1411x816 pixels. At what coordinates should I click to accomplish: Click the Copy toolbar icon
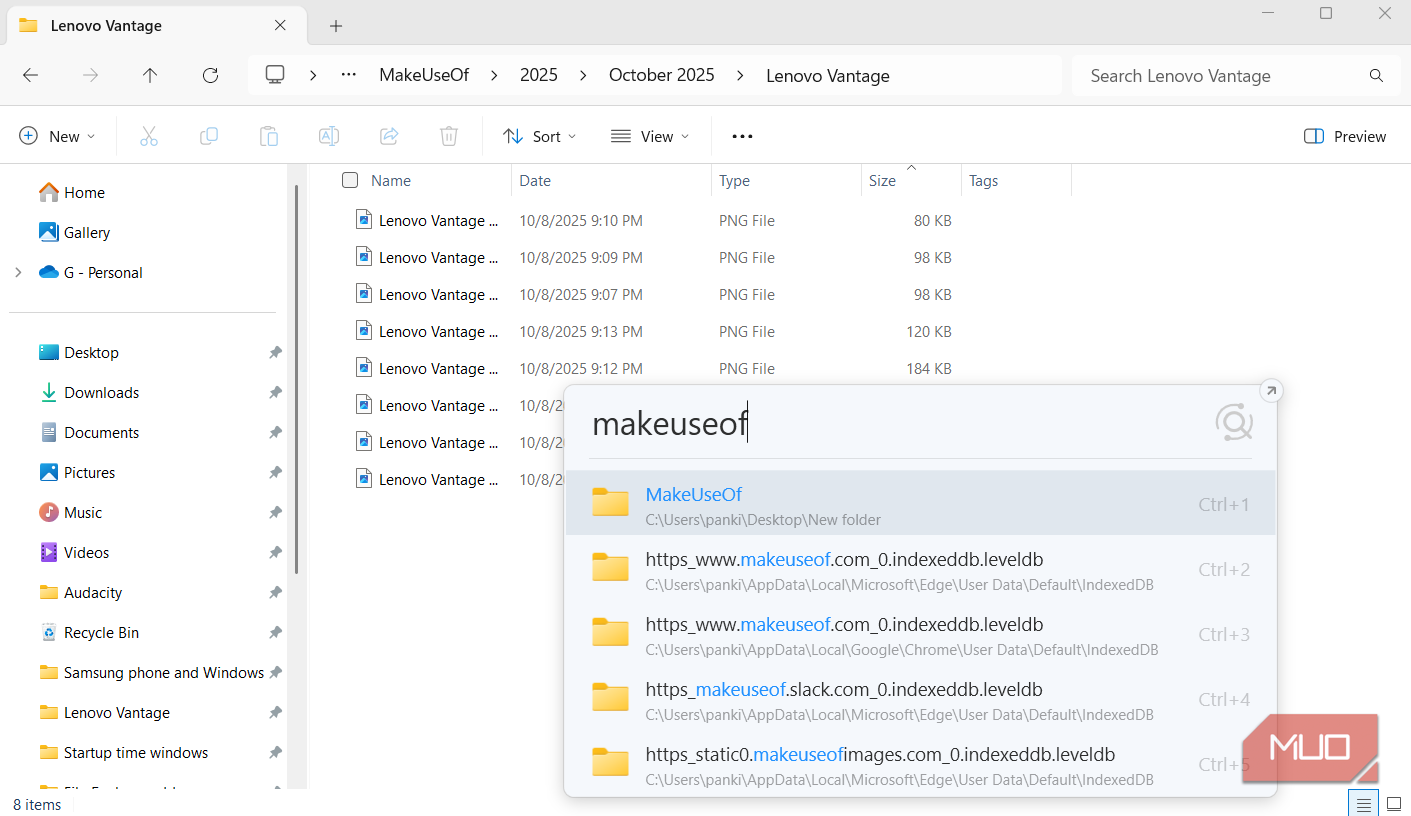(209, 136)
